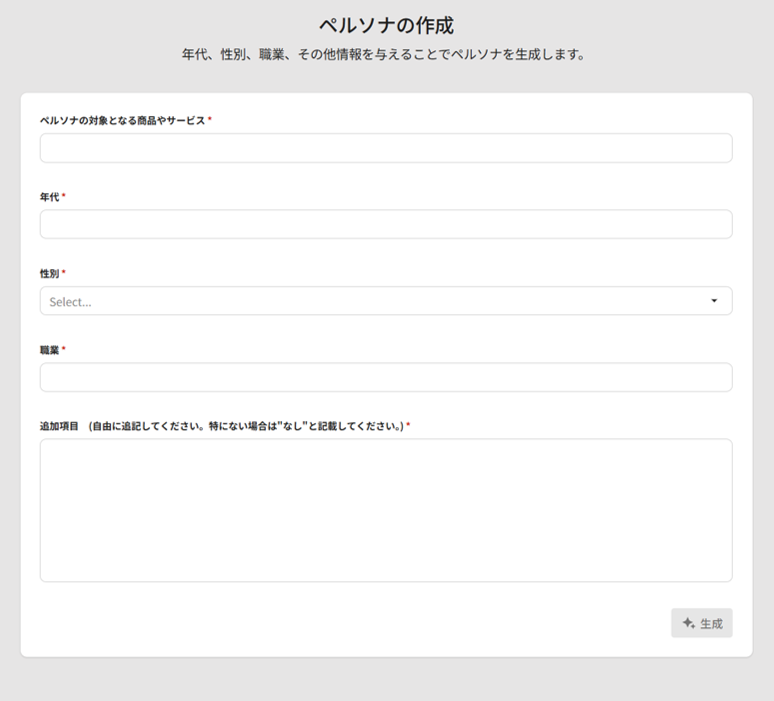Screen dimensions: 774x701
Task: Click the 年代 field label
Action: [49, 197]
